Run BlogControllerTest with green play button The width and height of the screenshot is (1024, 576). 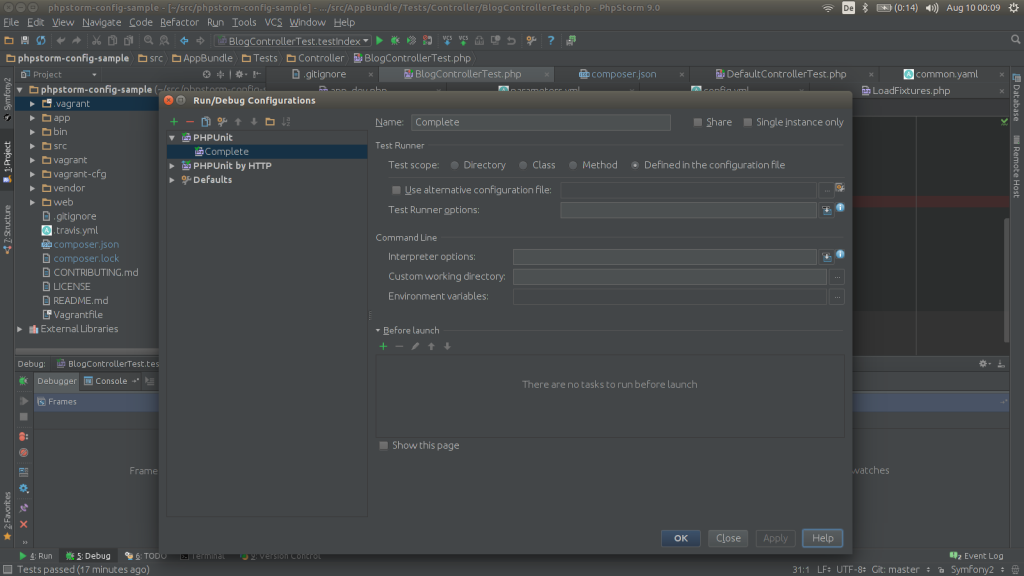point(379,40)
